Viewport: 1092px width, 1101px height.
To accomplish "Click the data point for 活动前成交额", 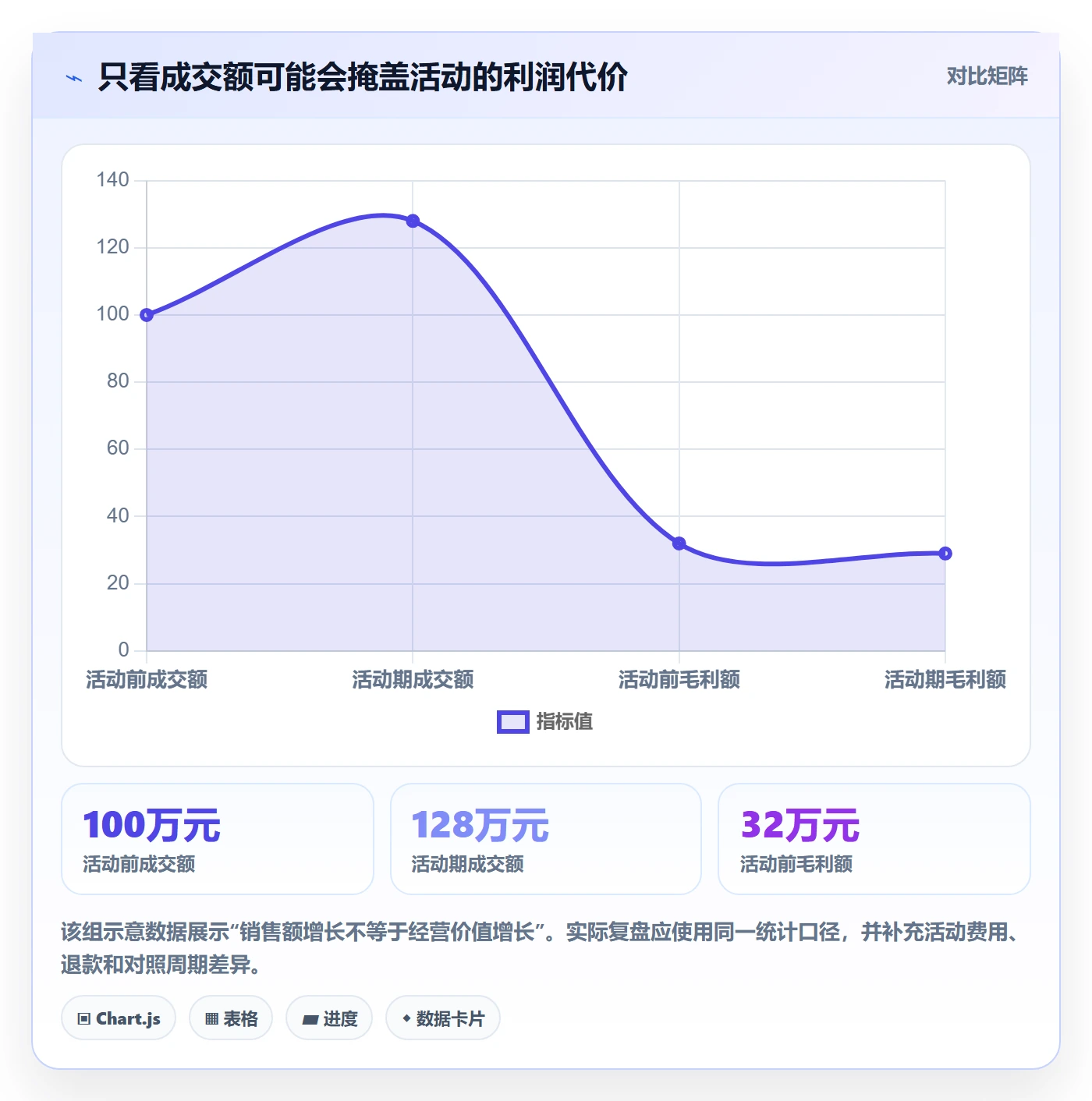I will tap(147, 315).
